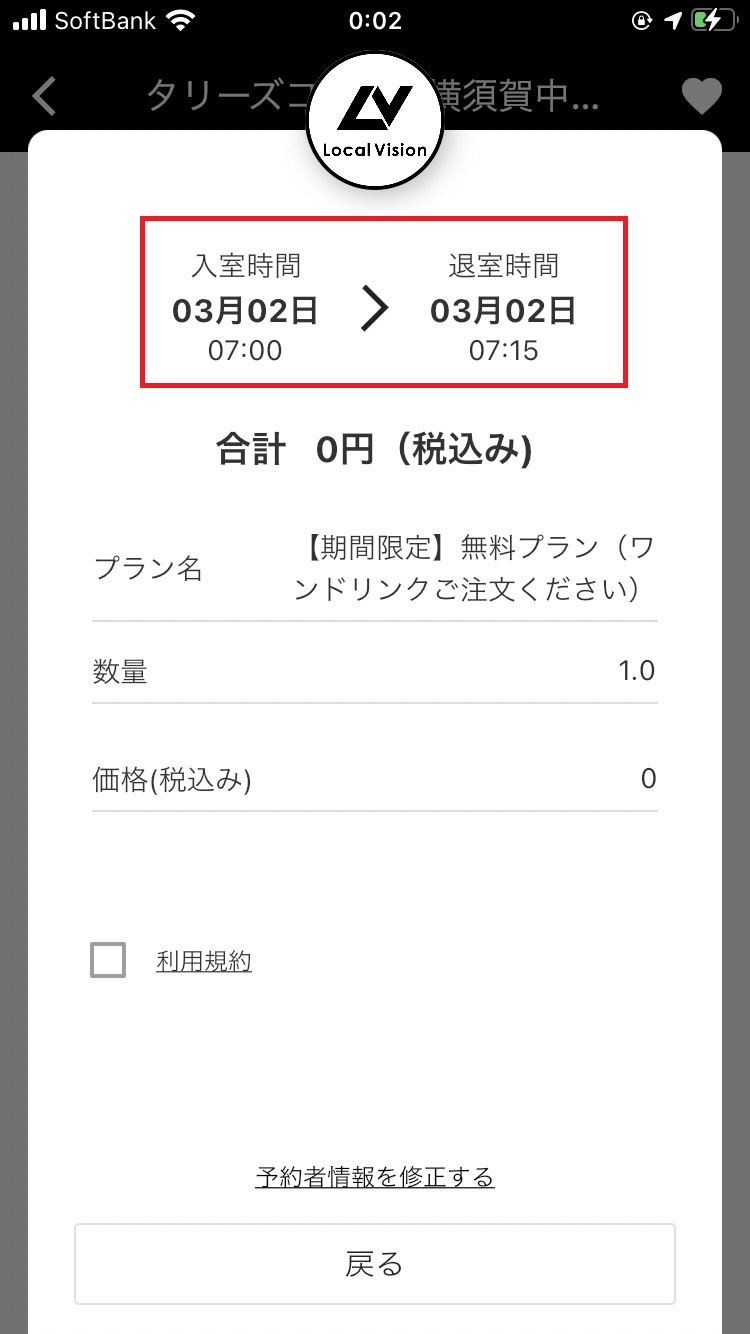
Task: Tap the cellular signal strength icon
Action: tap(30, 21)
